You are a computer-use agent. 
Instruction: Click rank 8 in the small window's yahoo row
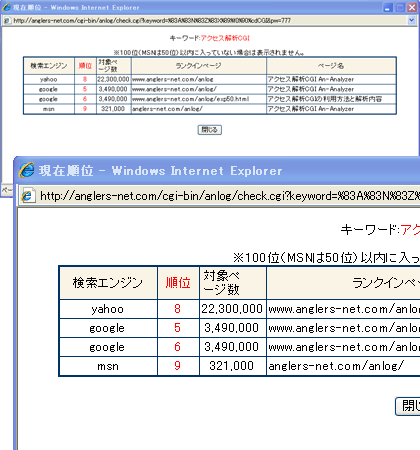tap(85, 79)
